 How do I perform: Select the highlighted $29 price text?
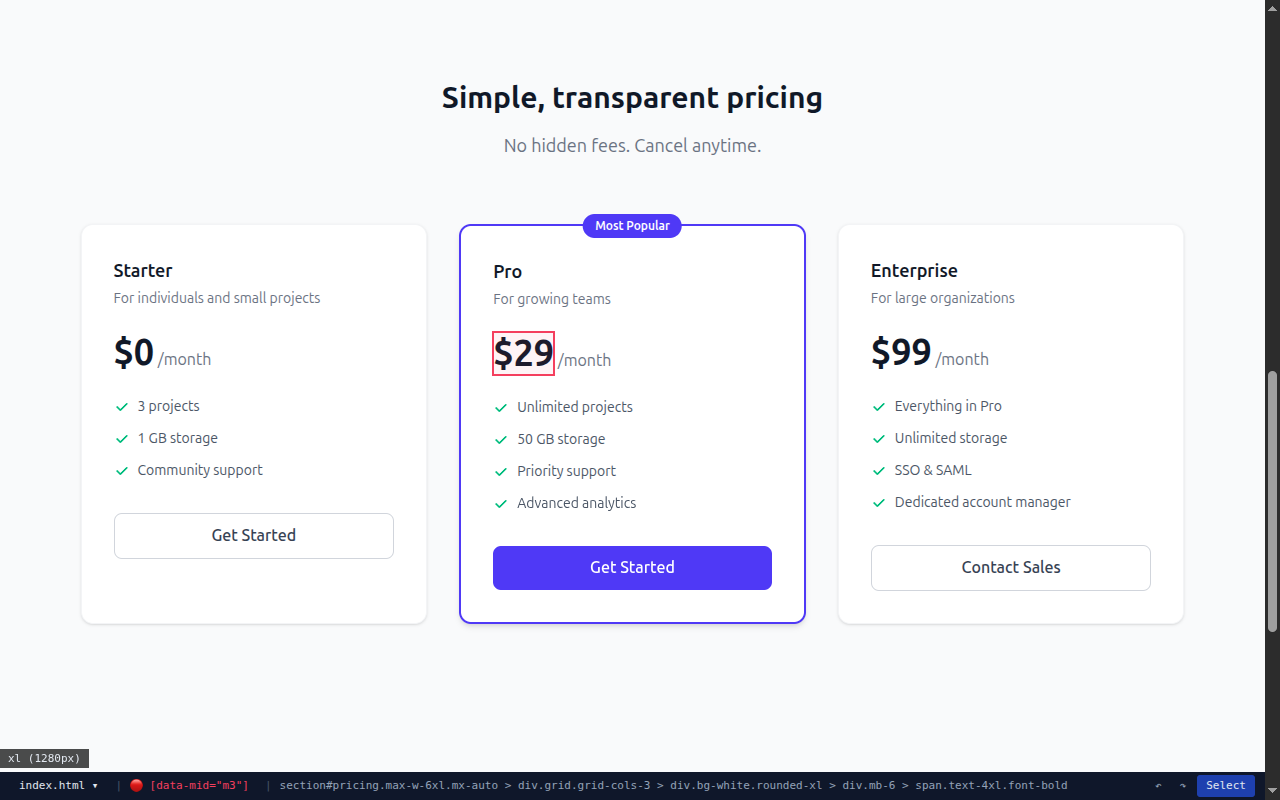click(523, 354)
